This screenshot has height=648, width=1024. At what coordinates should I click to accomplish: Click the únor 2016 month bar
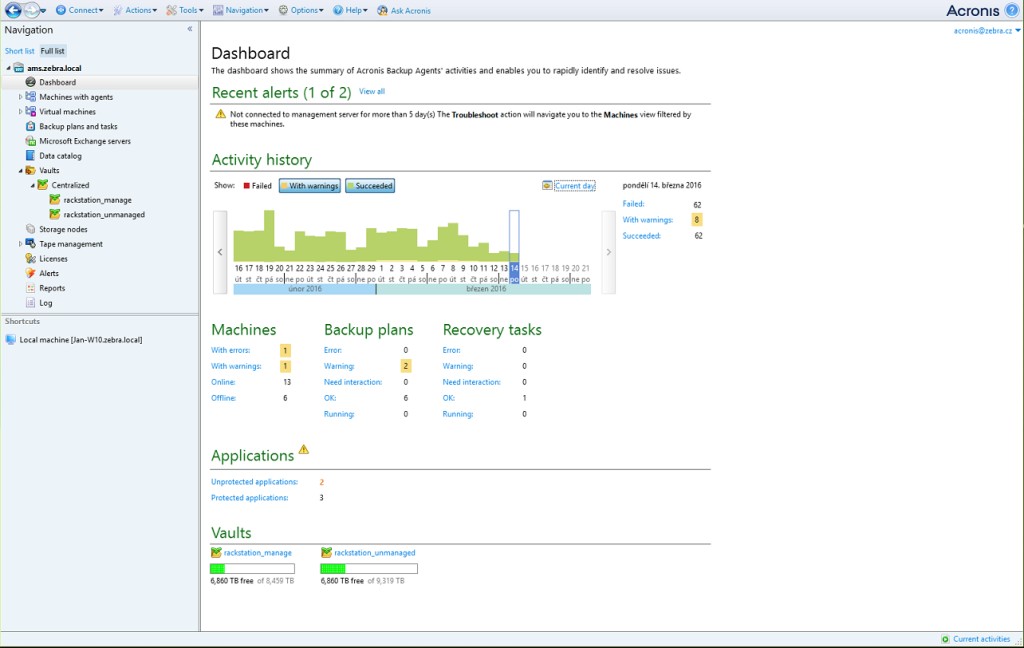tap(305, 289)
